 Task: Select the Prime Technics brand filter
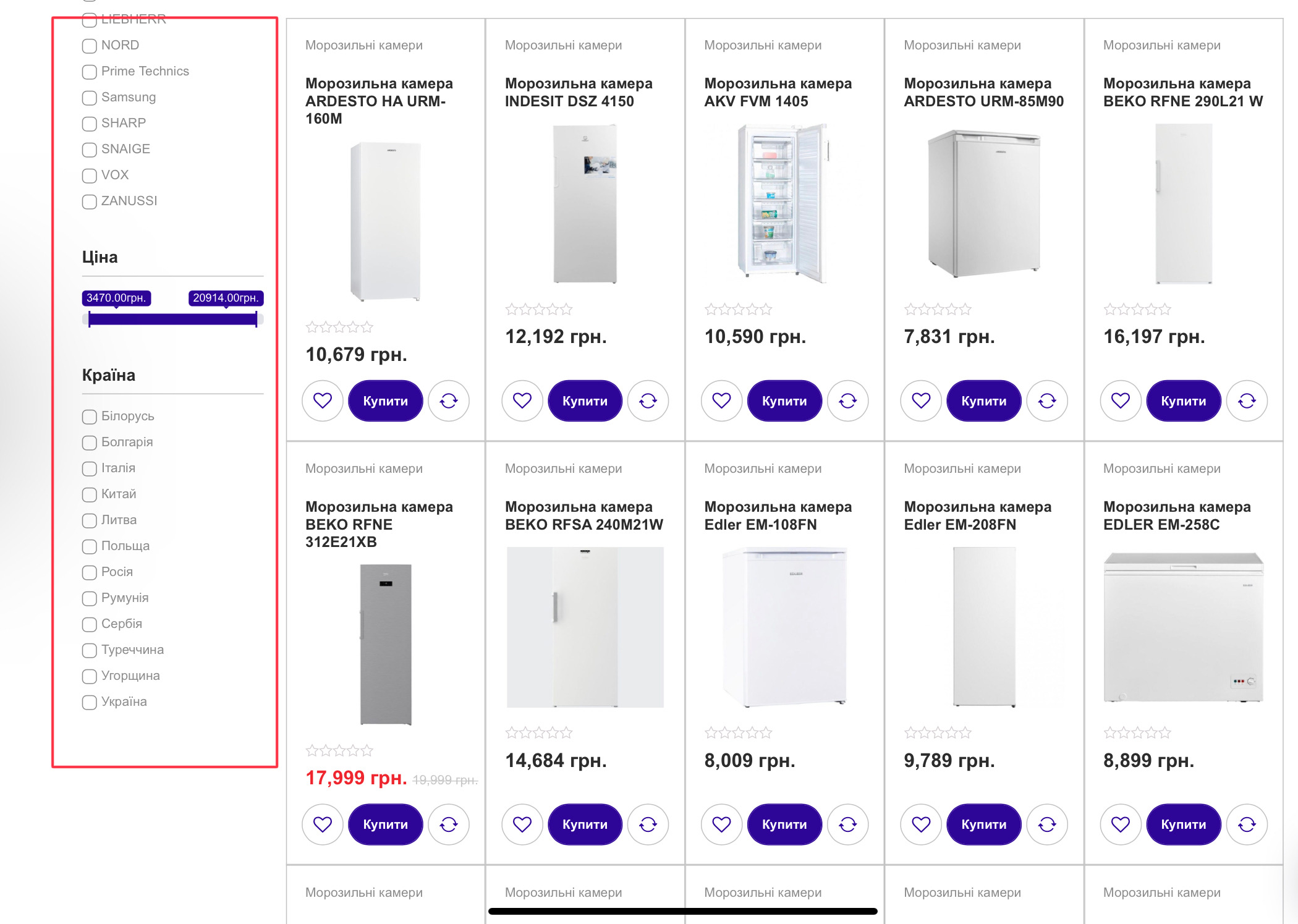tap(90, 72)
